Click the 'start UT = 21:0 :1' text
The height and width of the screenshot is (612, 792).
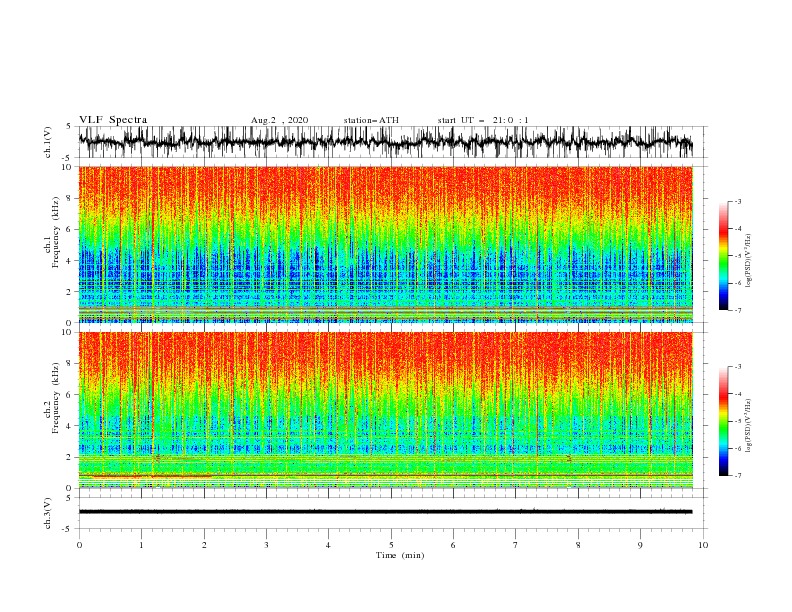[x=483, y=120]
